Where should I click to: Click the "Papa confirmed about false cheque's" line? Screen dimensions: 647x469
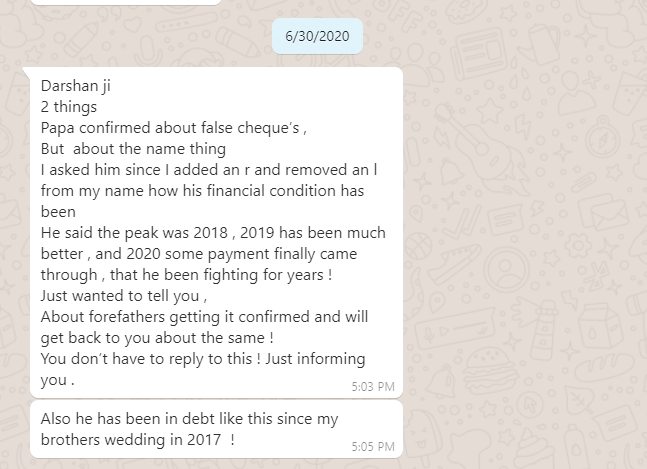tap(173, 127)
